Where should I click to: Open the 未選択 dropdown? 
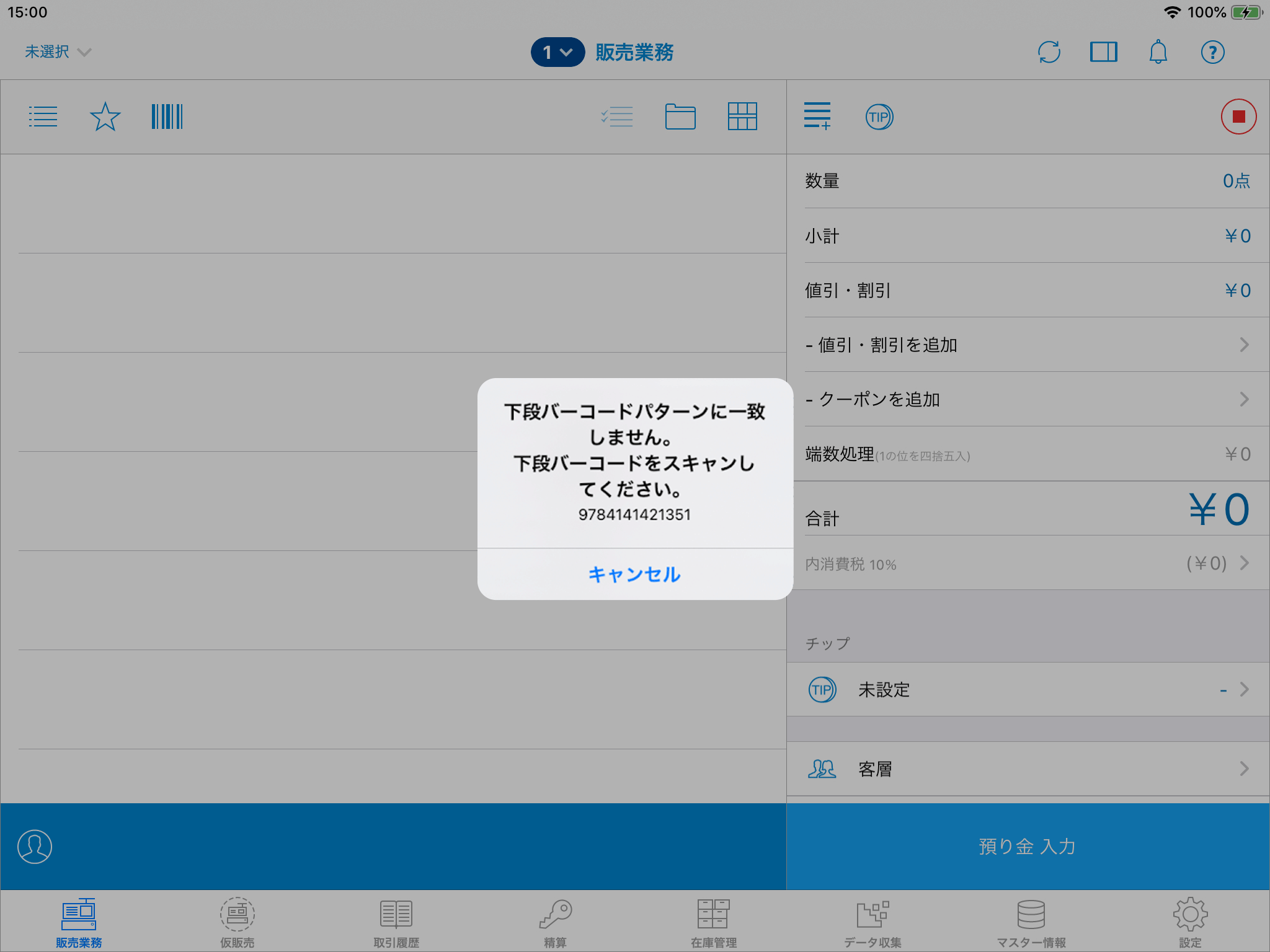pyautogui.click(x=58, y=52)
